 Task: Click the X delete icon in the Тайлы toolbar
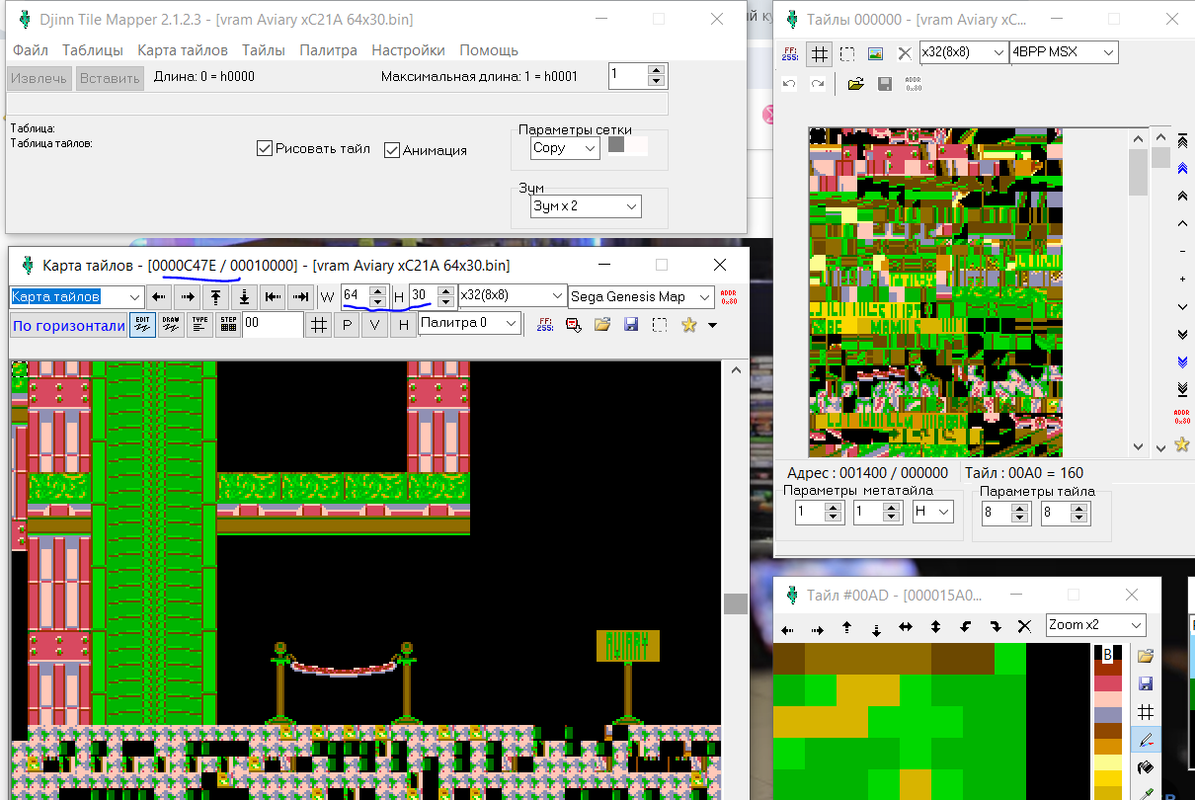[904, 53]
